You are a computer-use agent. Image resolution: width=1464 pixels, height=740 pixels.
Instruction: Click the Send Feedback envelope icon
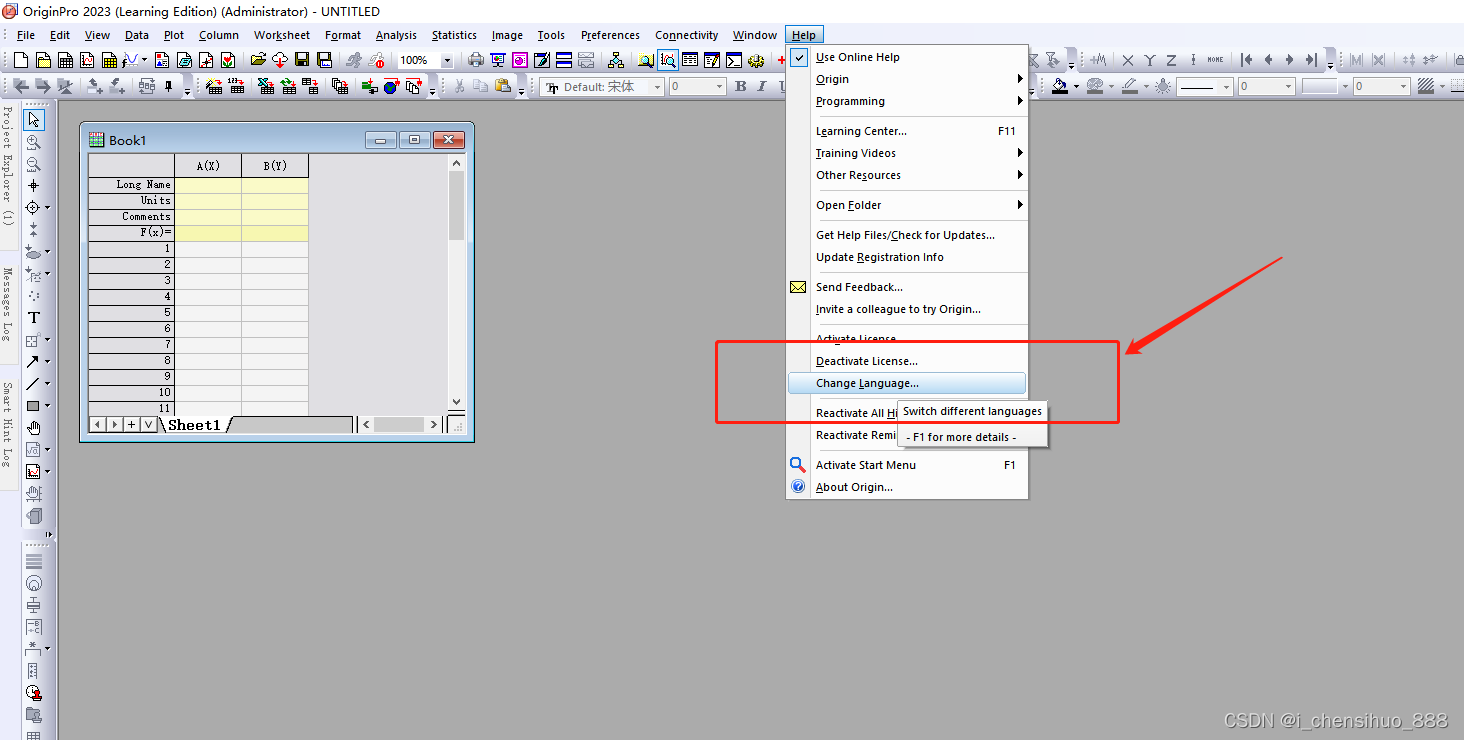click(x=798, y=287)
